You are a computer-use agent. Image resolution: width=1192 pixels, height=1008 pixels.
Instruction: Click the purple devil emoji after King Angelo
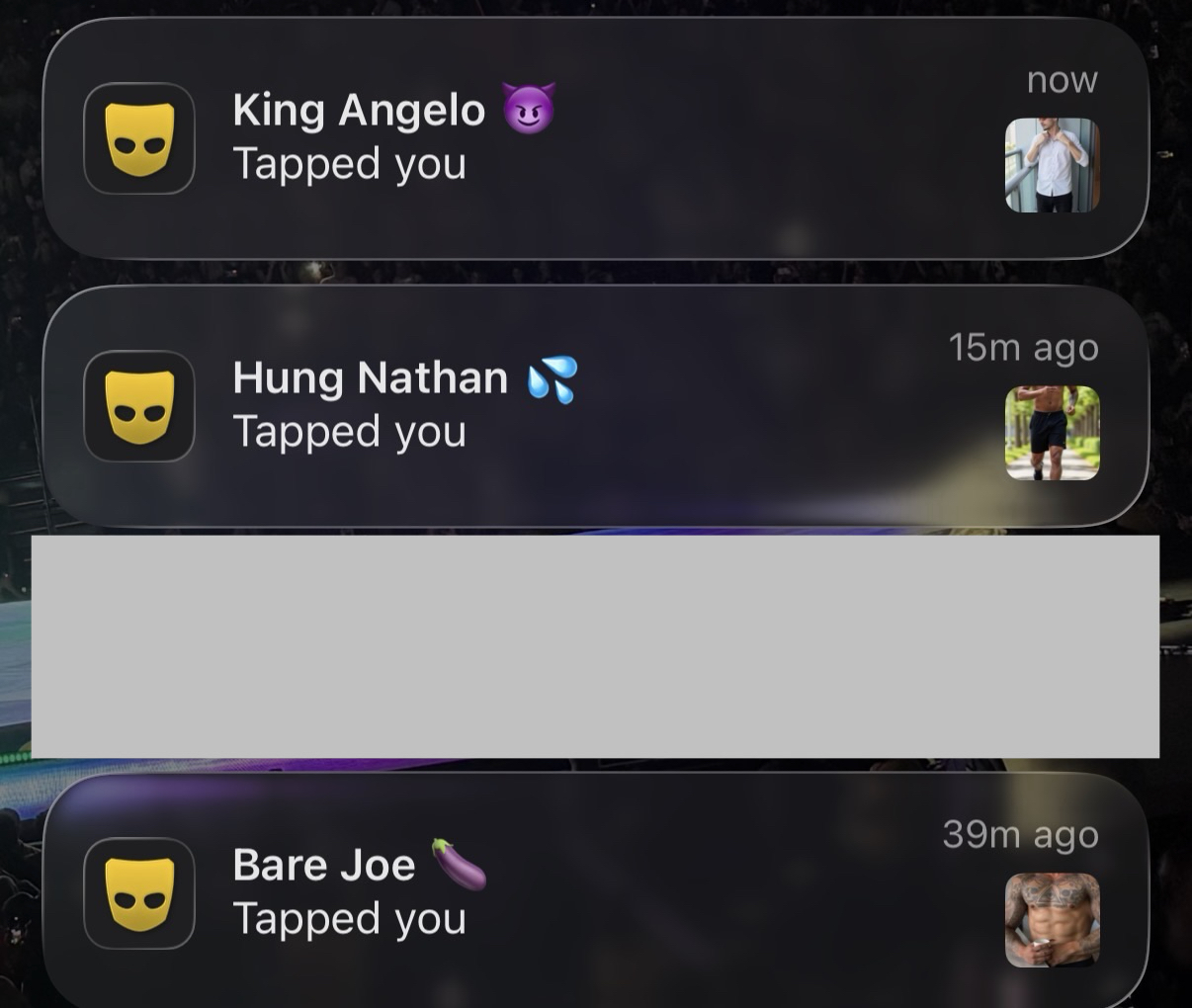pyautogui.click(x=529, y=109)
